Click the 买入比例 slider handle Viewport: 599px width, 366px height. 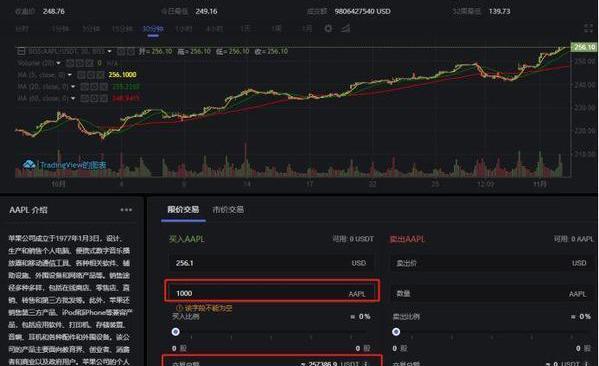[175, 332]
